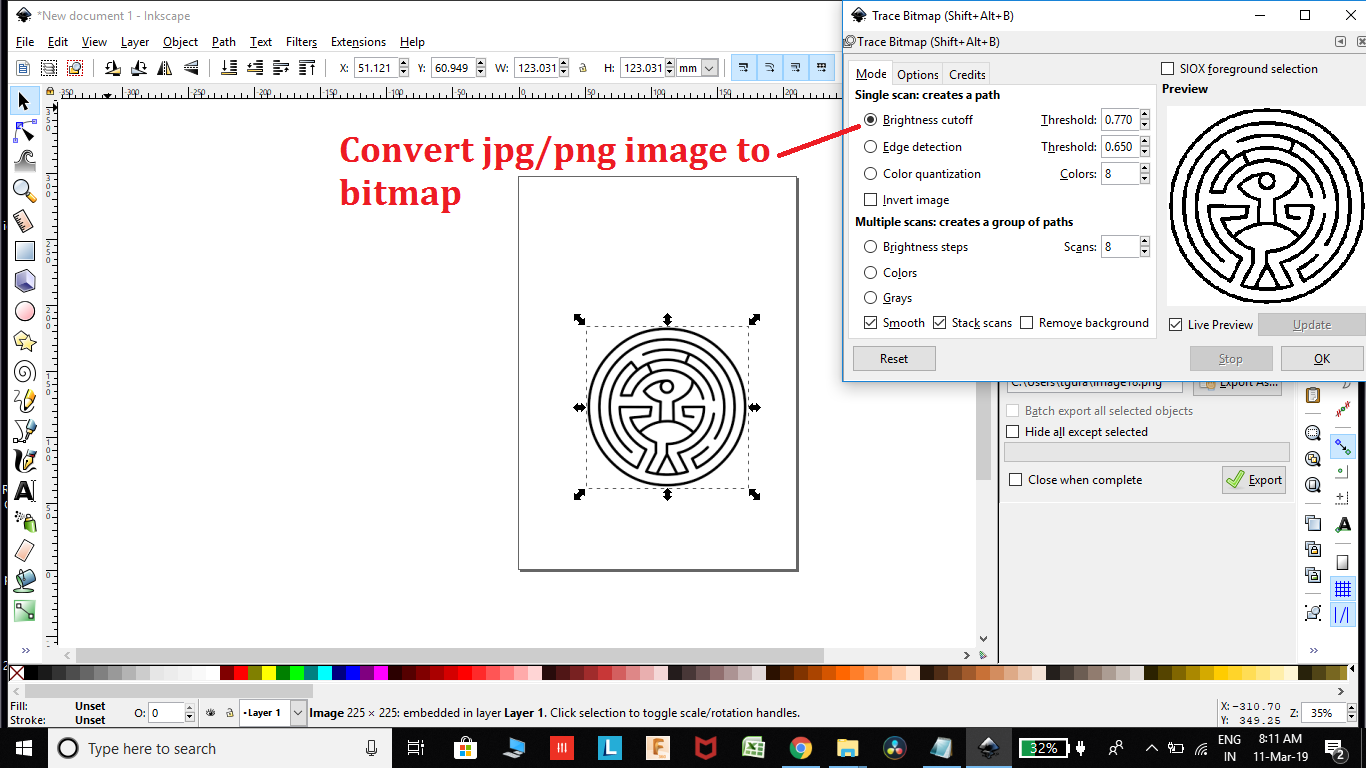Click the brightness Threshold input field
Screen dimensions: 1366x768
pos(1119,119)
